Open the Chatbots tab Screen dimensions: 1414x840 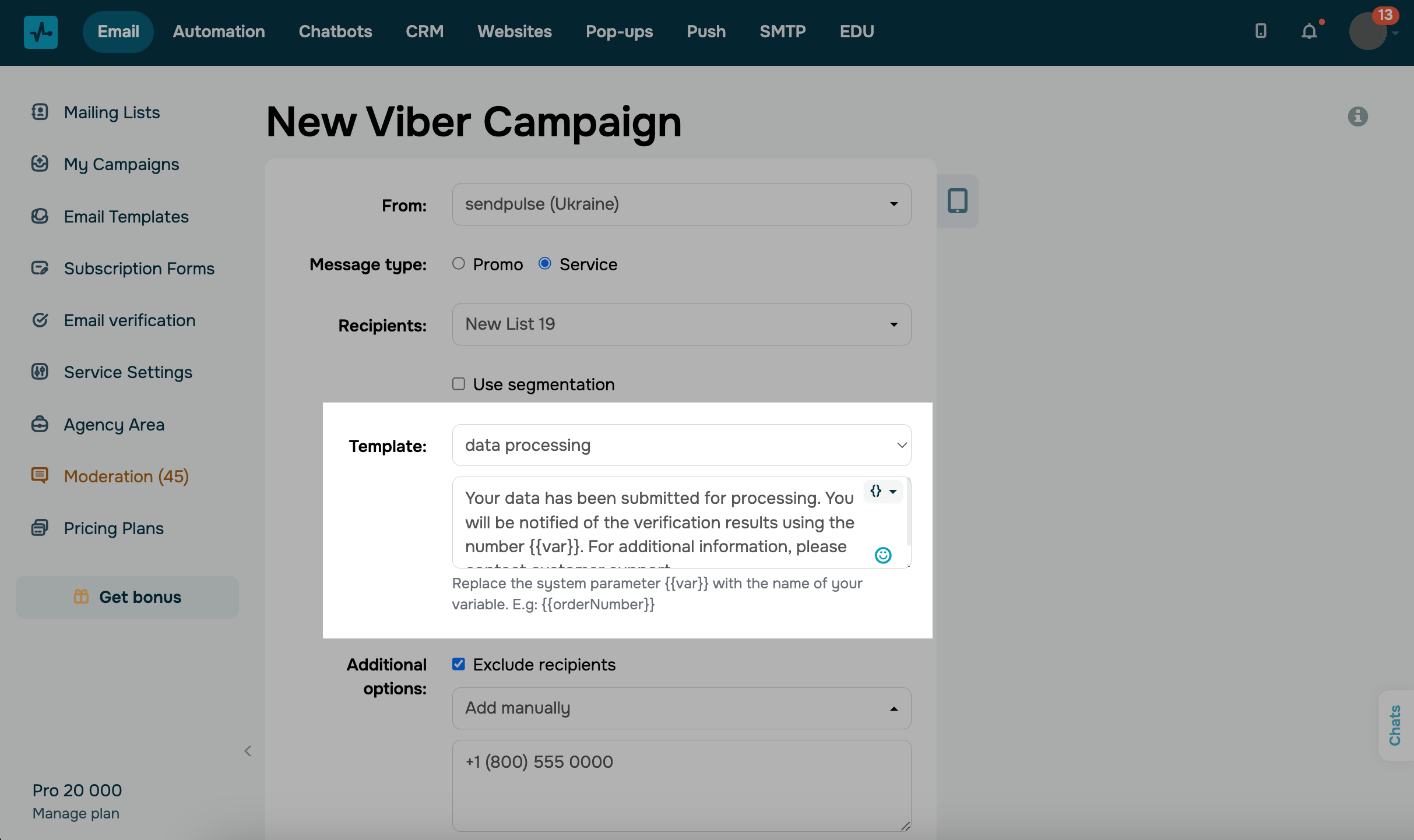tap(335, 31)
